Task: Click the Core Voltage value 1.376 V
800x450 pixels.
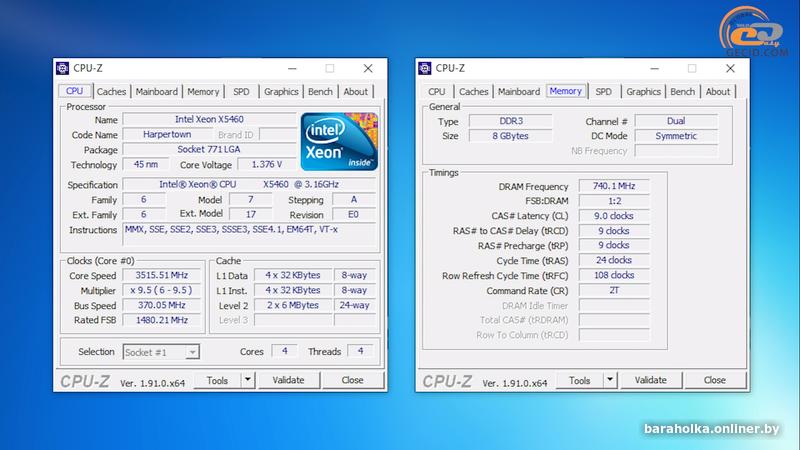Action: click(x=267, y=164)
